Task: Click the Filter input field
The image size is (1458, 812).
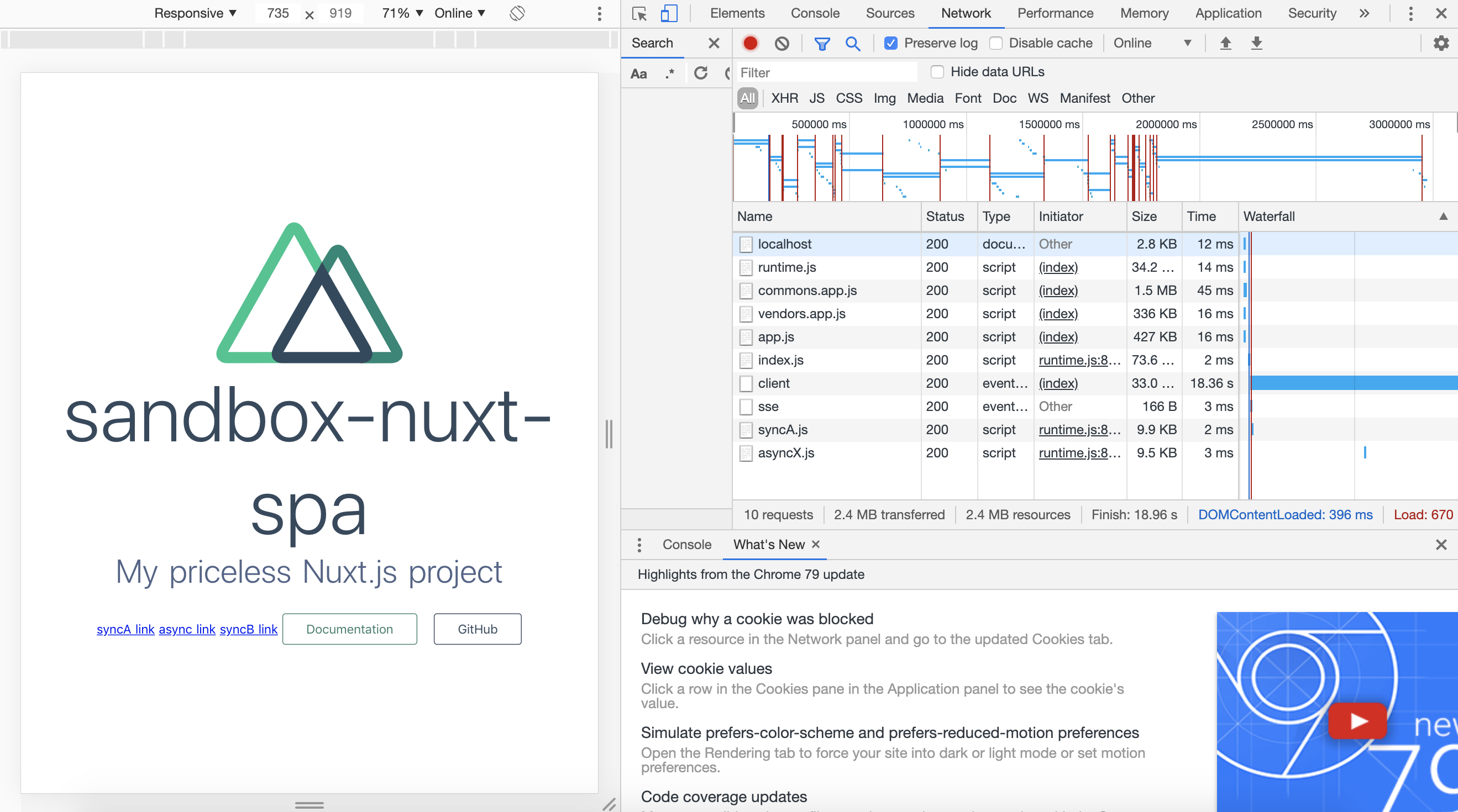Action: click(x=826, y=72)
